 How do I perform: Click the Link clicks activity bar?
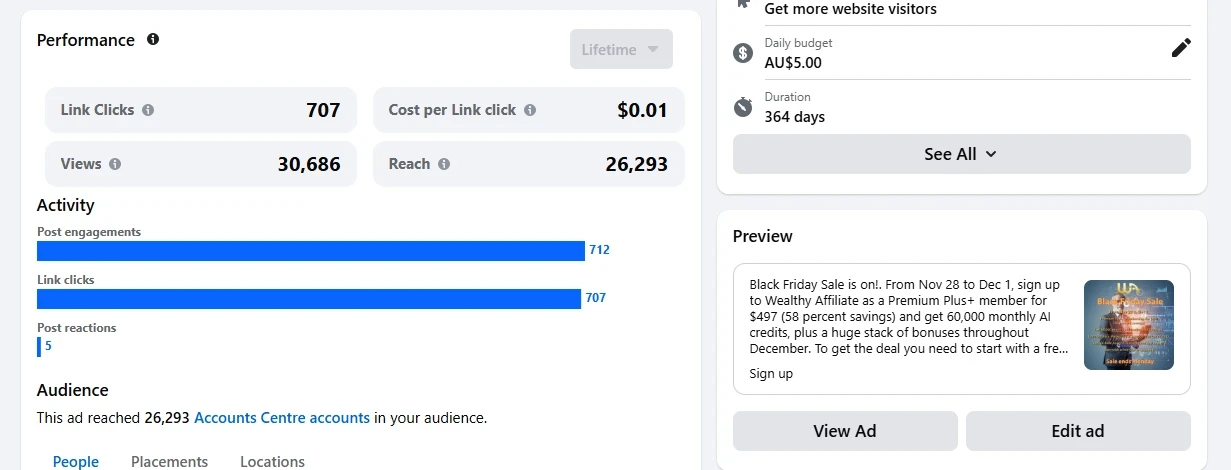tap(308, 299)
